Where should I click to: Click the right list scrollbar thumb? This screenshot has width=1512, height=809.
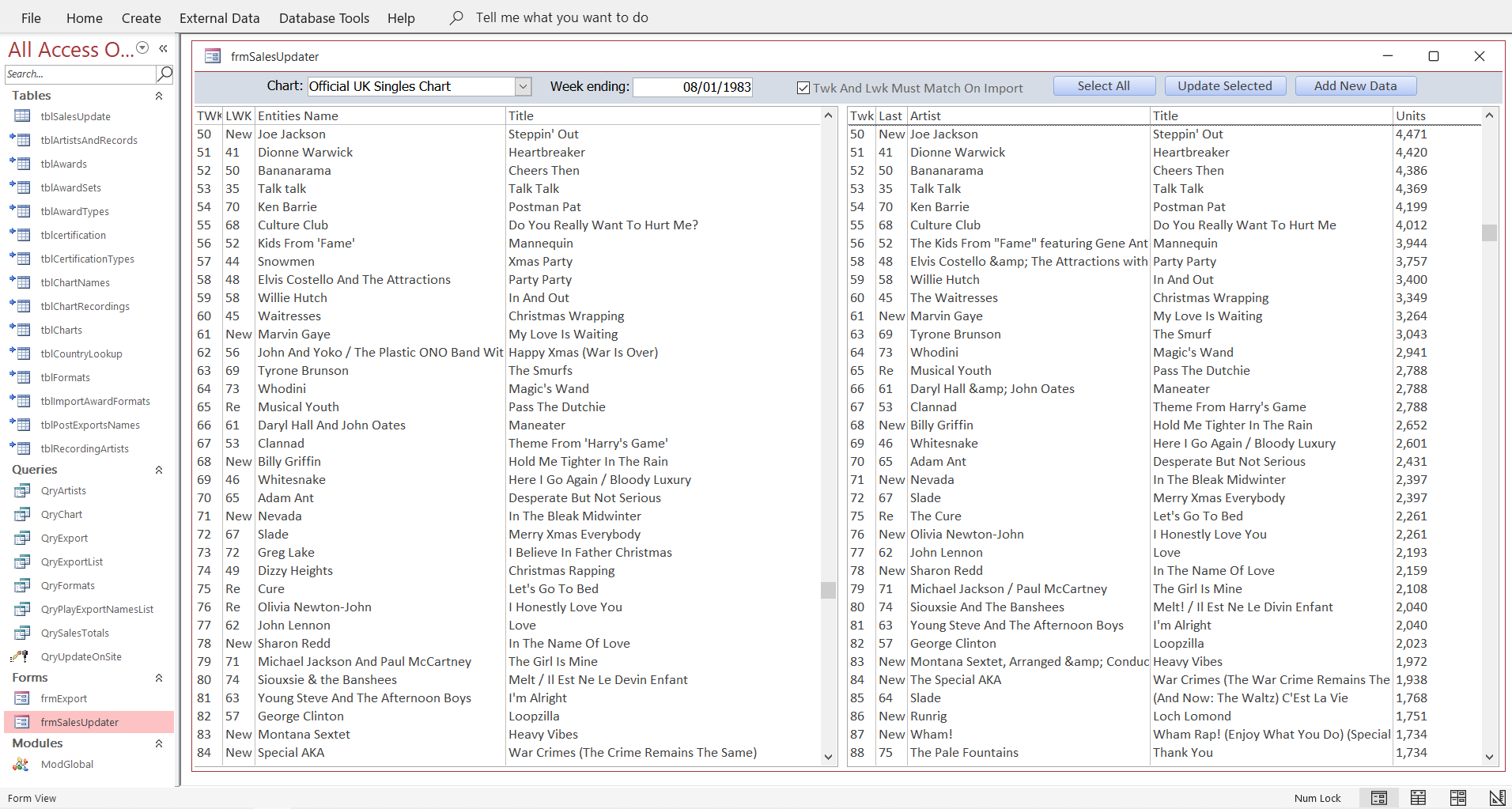click(x=1489, y=232)
